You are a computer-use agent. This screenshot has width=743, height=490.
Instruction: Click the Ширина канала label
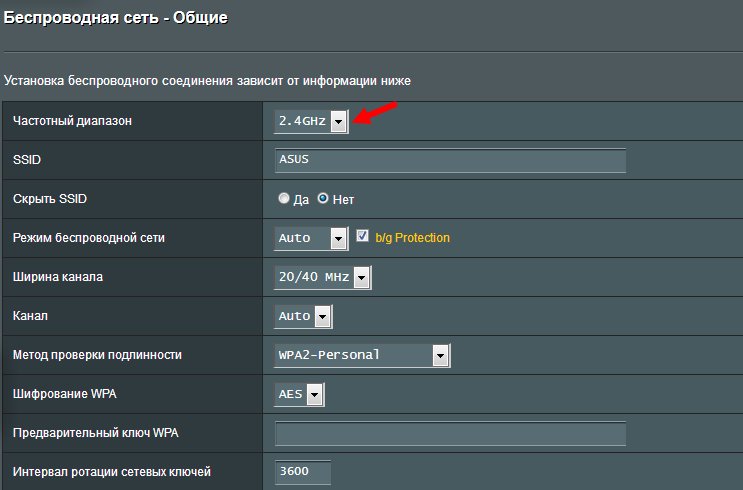(x=57, y=277)
